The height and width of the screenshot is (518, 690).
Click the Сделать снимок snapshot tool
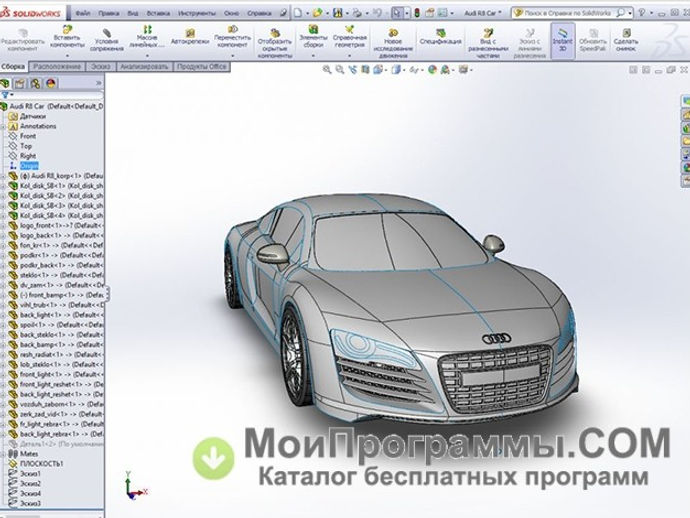[626, 40]
